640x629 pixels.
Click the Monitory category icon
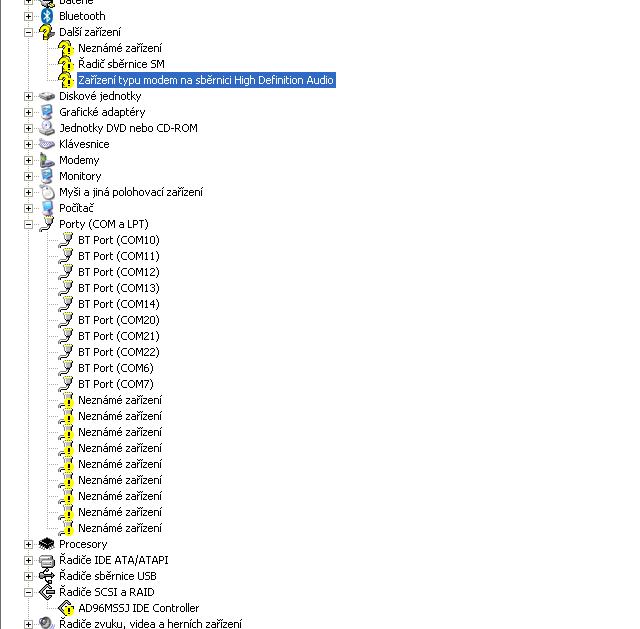point(46,176)
